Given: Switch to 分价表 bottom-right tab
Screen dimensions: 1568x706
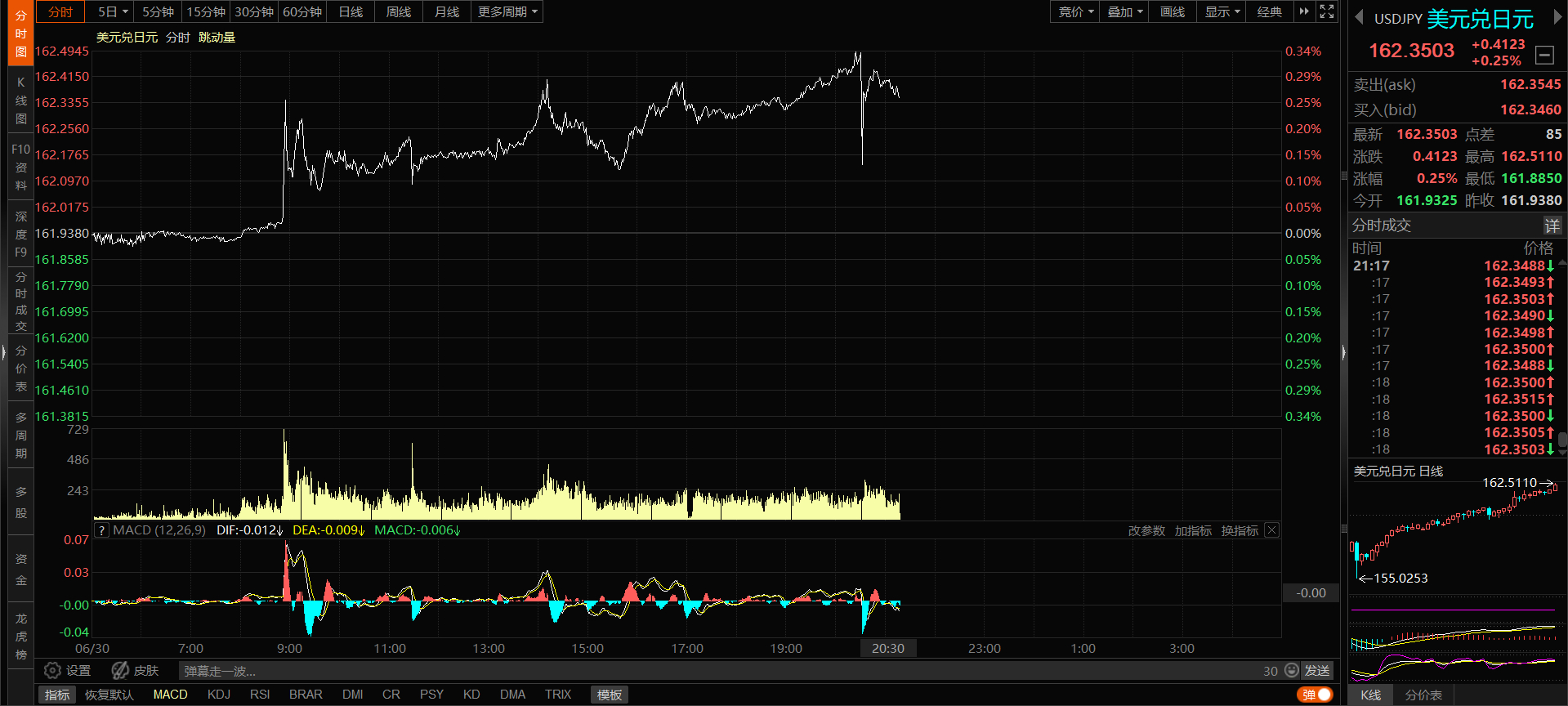Looking at the screenshot, I should [1423, 695].
